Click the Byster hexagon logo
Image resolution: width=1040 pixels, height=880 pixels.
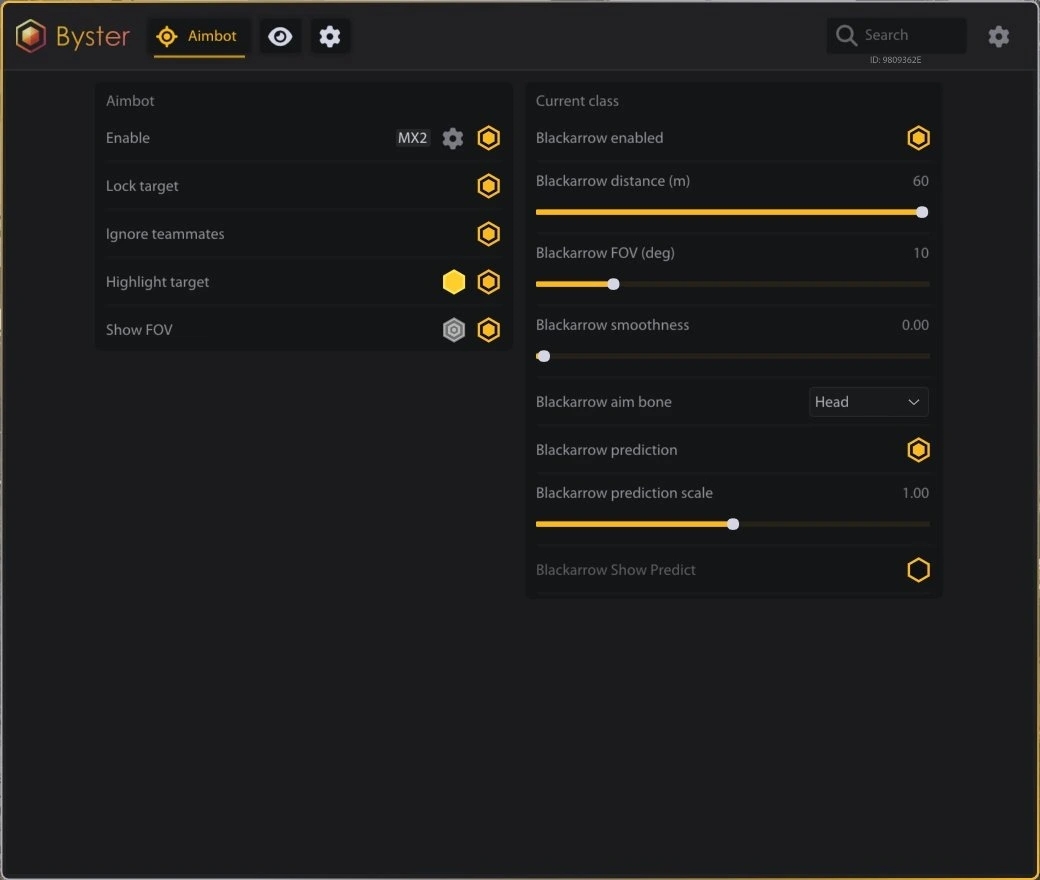[31, 35]
